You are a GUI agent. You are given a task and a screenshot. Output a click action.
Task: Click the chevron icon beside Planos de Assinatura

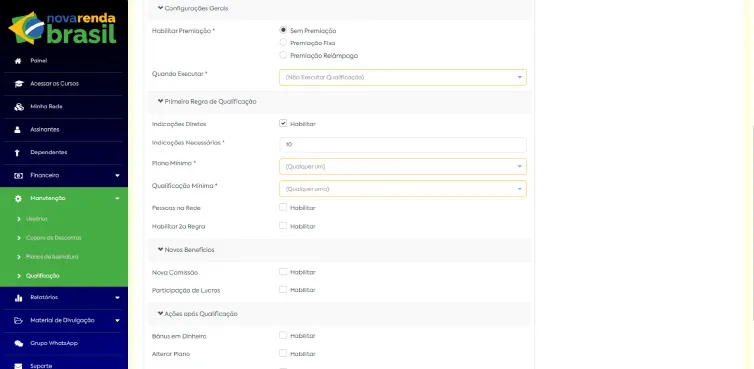pyautogui.click(x=19, y=257)
